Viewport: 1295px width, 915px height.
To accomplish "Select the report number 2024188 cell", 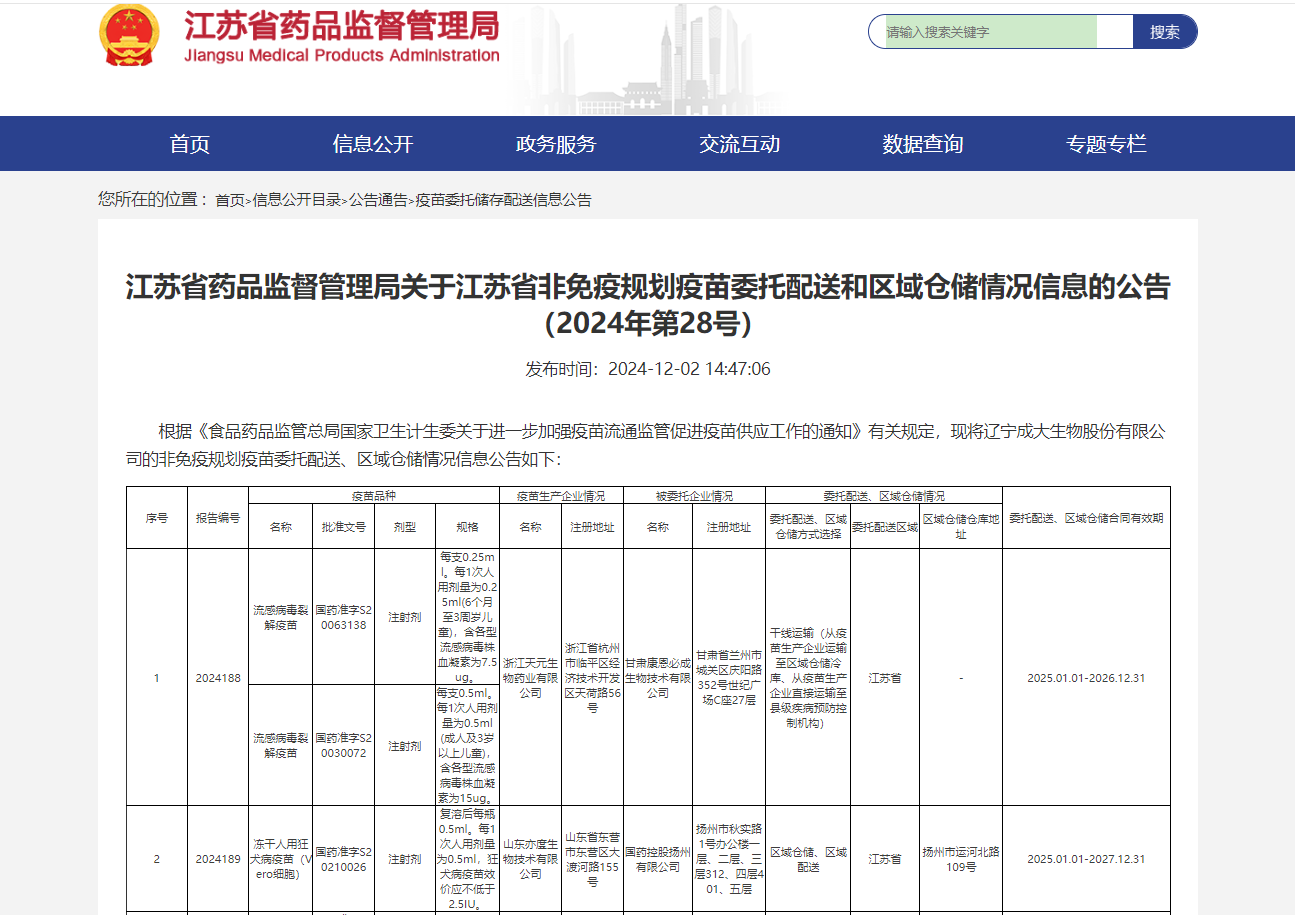I will pyautogui.click(x=218, y=678).
